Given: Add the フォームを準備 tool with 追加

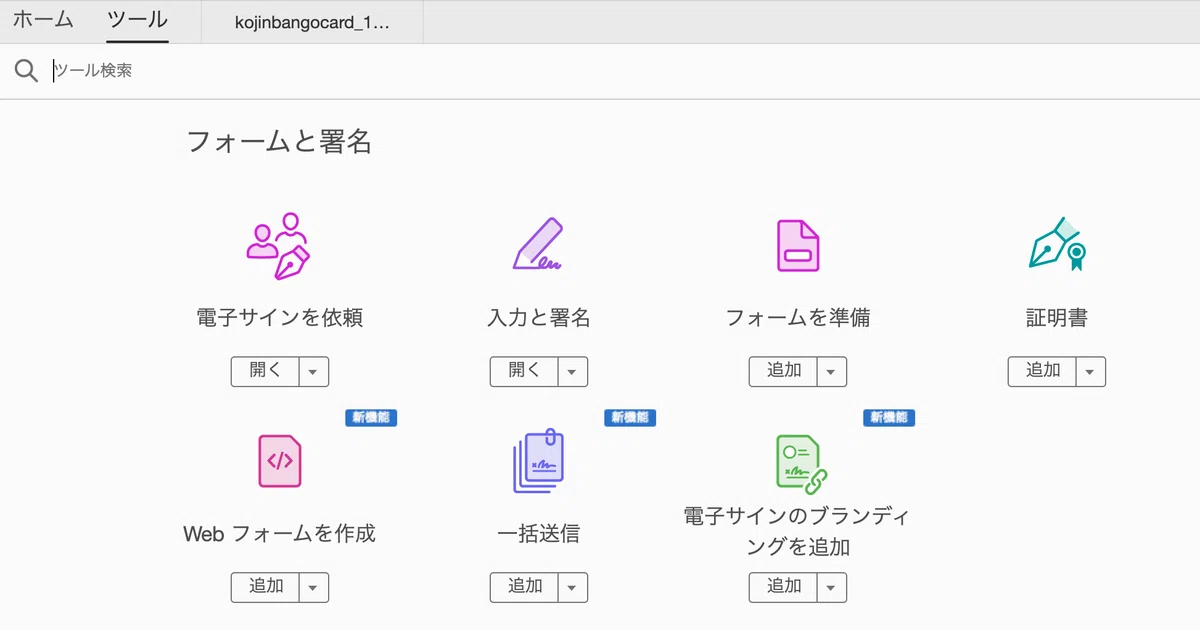Looking at the screenshot, I should tap(783, 371).
